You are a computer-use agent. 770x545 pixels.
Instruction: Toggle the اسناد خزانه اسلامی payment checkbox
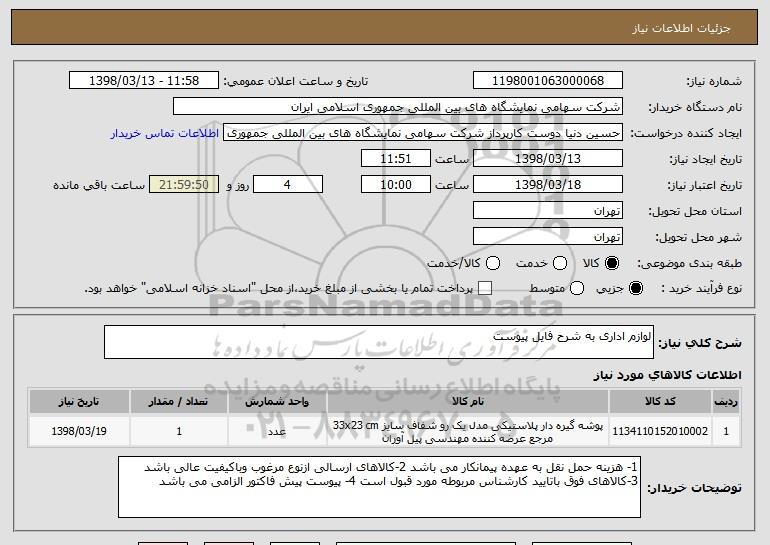coord(485,289)
